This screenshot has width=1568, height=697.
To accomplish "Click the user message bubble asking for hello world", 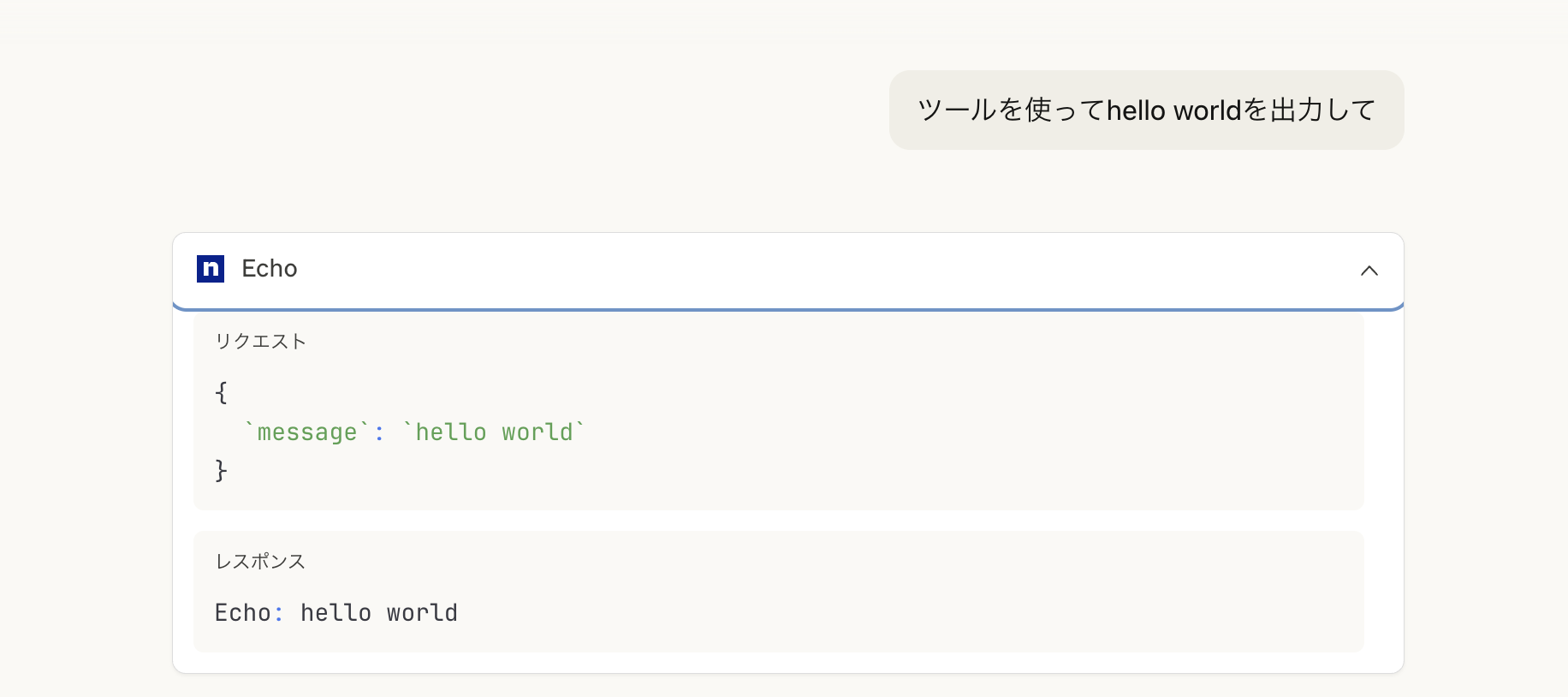I will [1146, 110].
